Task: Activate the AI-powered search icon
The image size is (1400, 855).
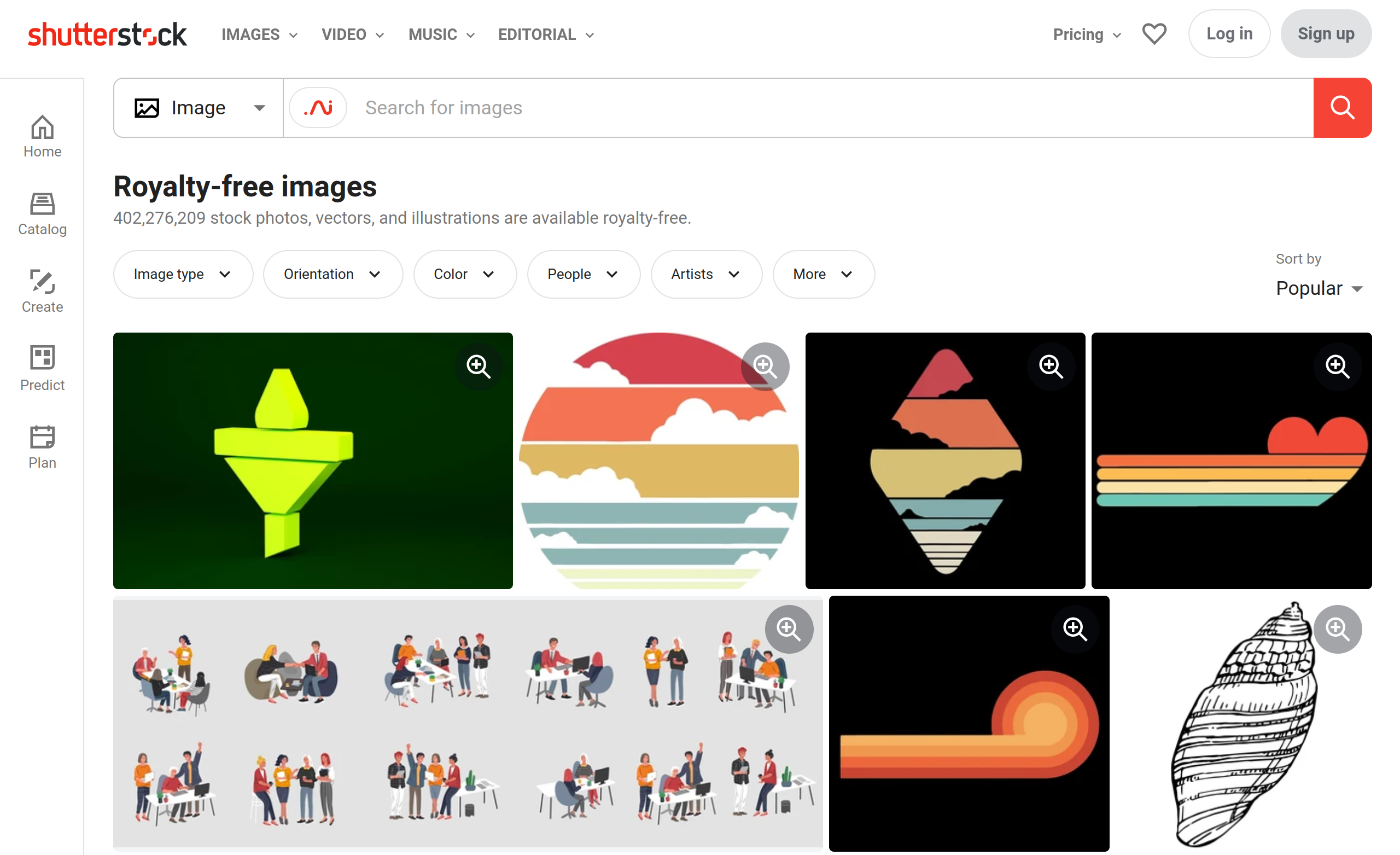Action: pyautogui.click(x=317, y=107)
